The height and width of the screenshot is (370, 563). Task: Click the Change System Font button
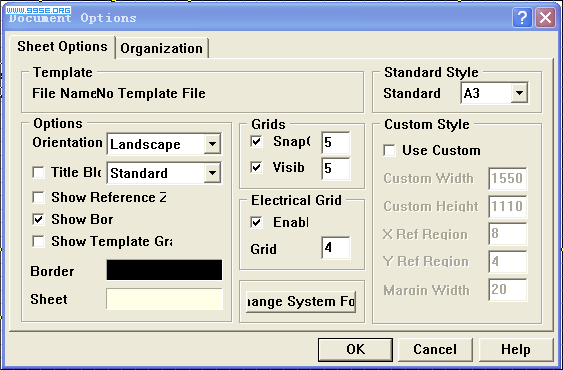pyautogui.click(x=301, y=302)
